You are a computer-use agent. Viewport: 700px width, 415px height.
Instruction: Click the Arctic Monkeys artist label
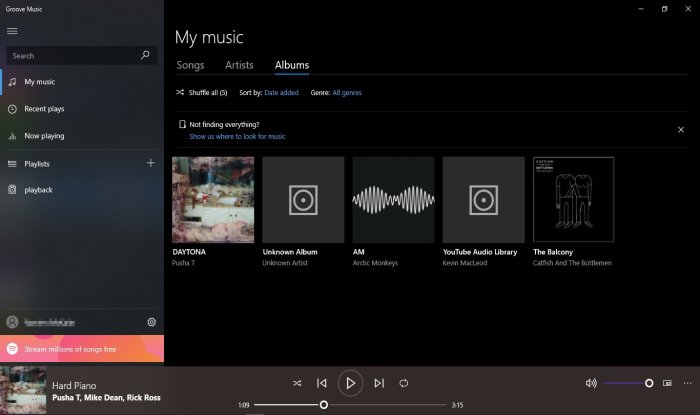[x=375, y=263]
